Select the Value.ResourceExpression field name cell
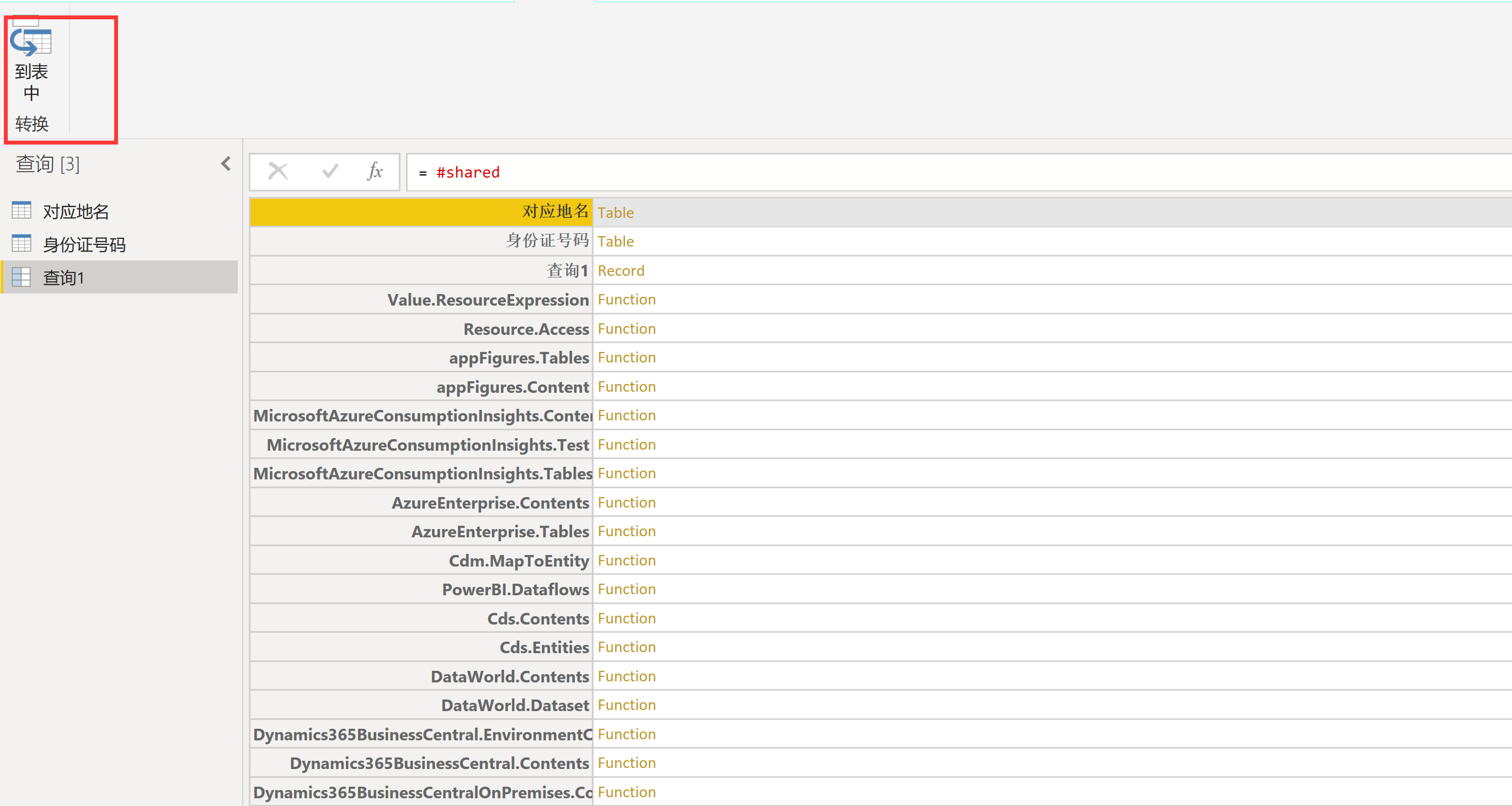 click(x=421, y=300)
